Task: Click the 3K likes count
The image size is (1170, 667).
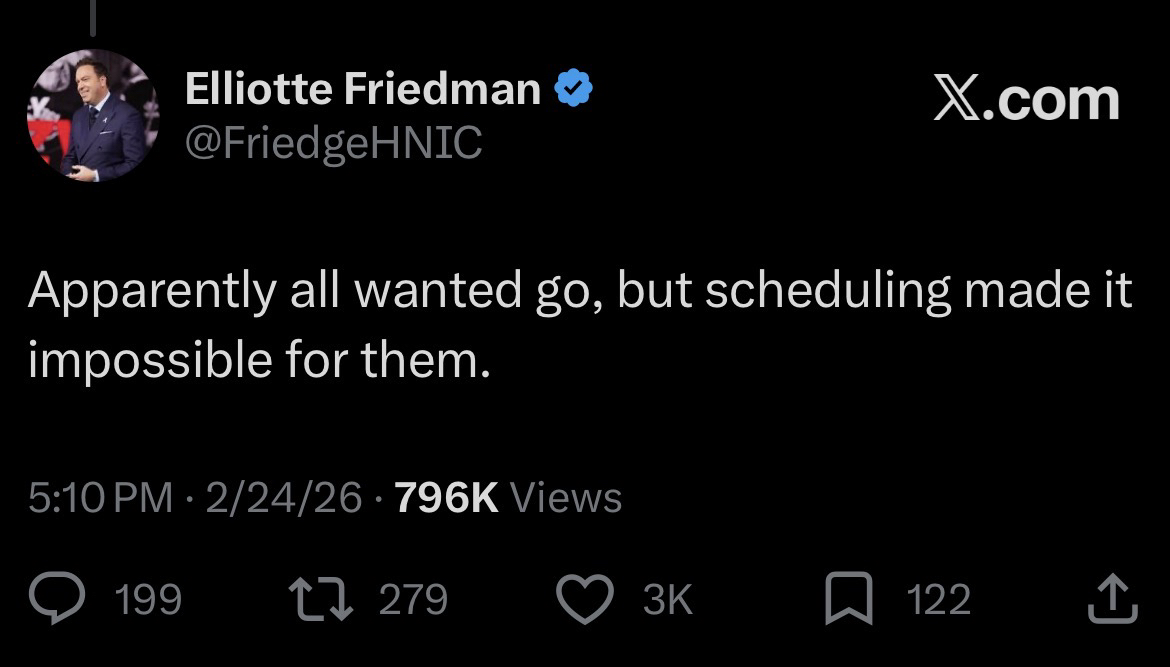Action: [x=666, y=599]
